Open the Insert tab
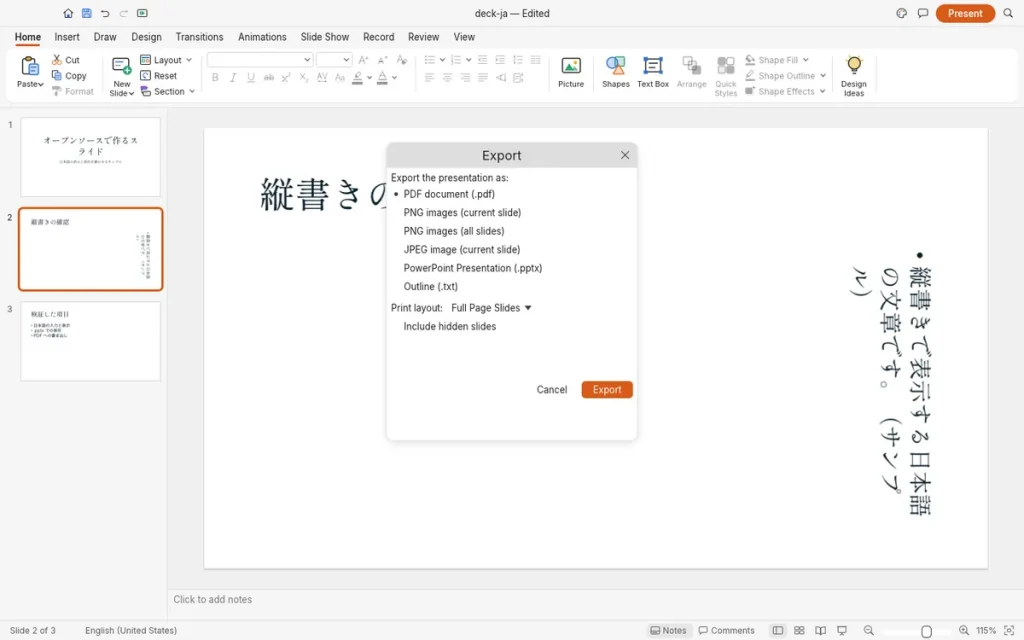 pos(67,37)
